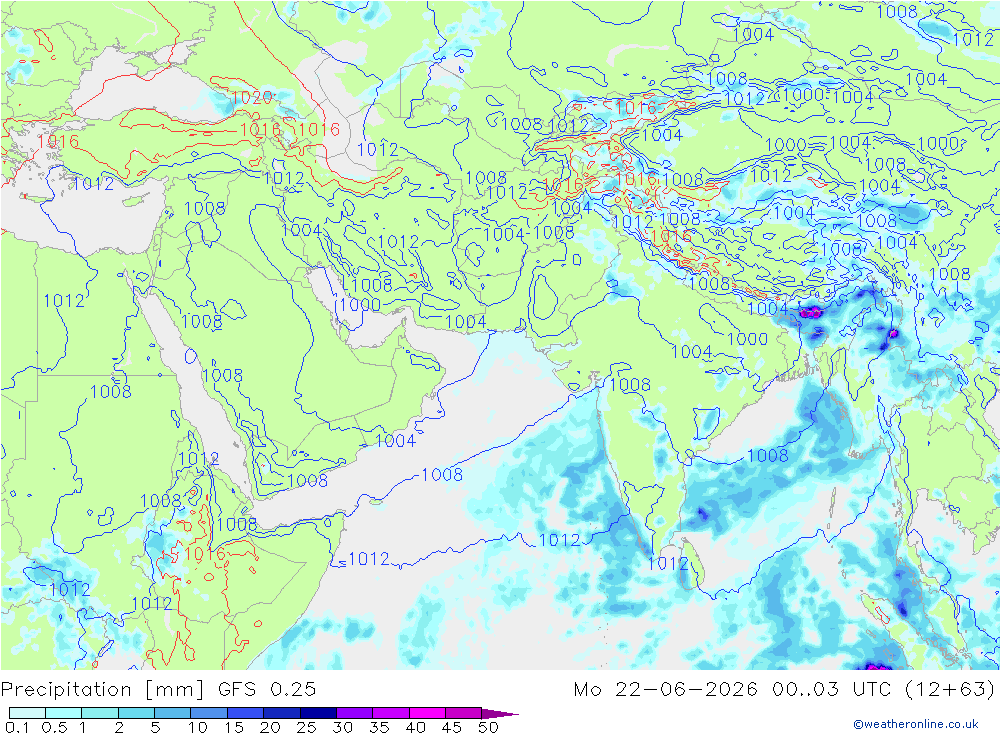The image size is (1000, 733).
Task: Click the legend scale label '25'
Action: point(307,727)
